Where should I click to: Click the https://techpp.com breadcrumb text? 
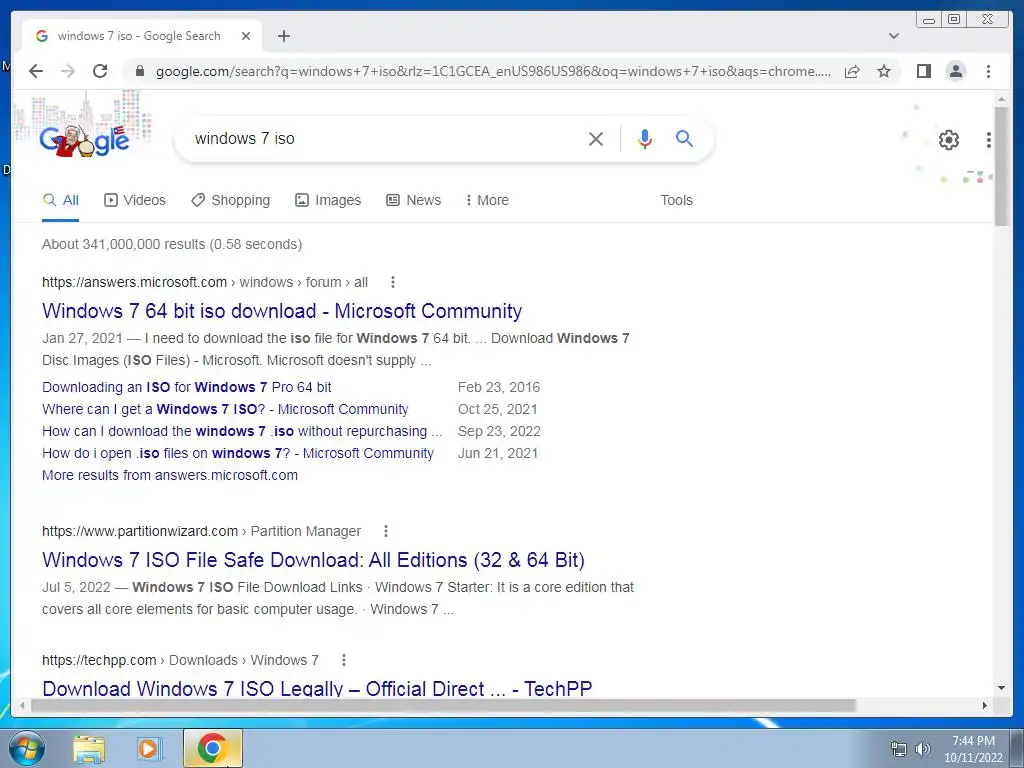point(180,660)
